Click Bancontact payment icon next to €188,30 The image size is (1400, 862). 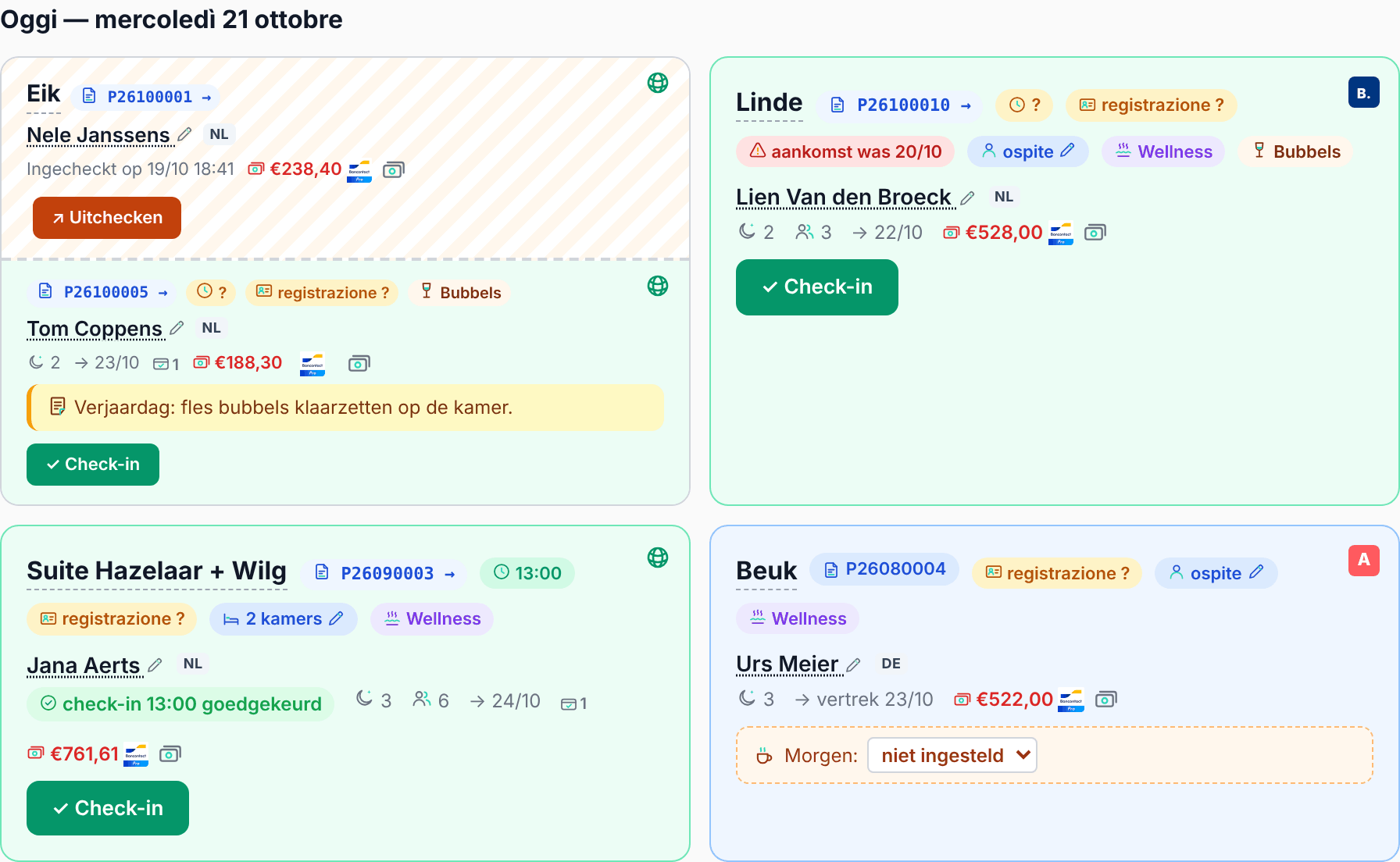click(312, 365)
